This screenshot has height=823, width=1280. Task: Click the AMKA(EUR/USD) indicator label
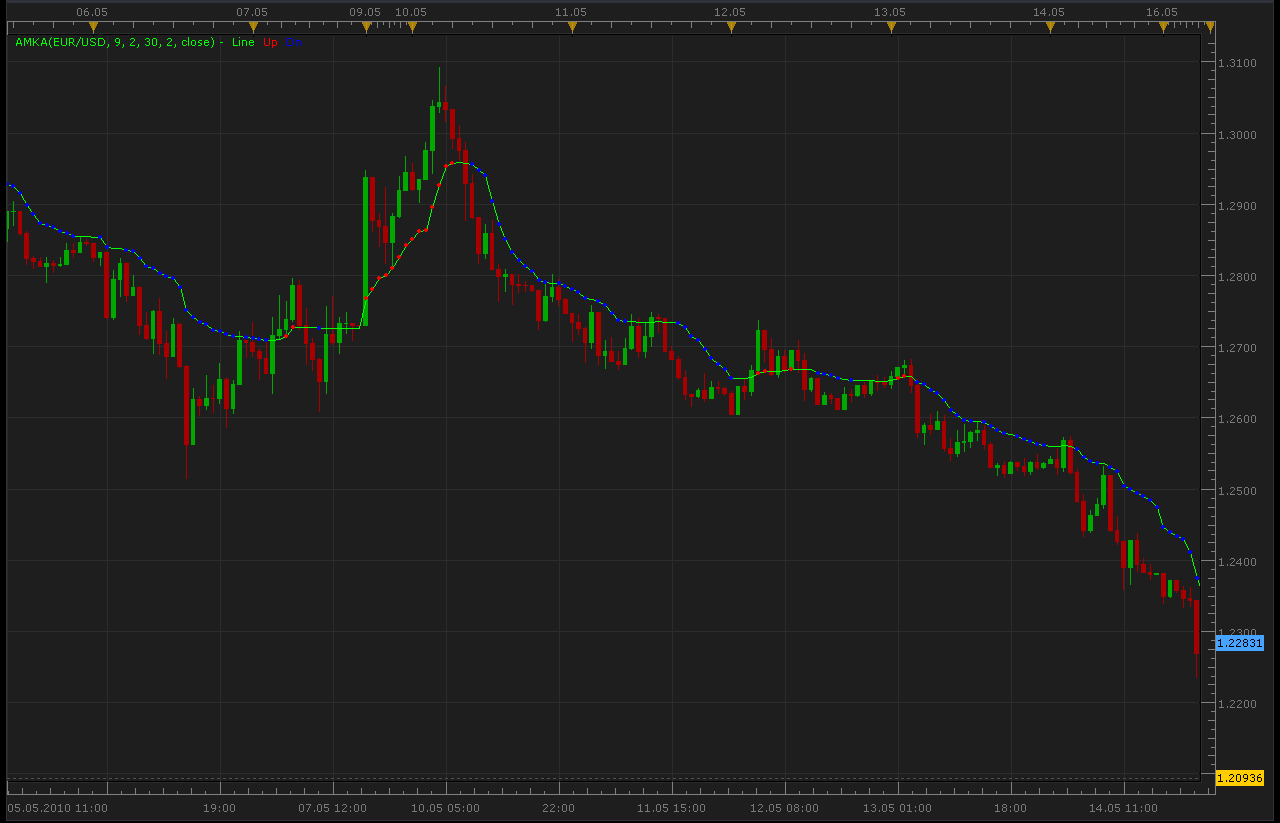coord(115,42)
